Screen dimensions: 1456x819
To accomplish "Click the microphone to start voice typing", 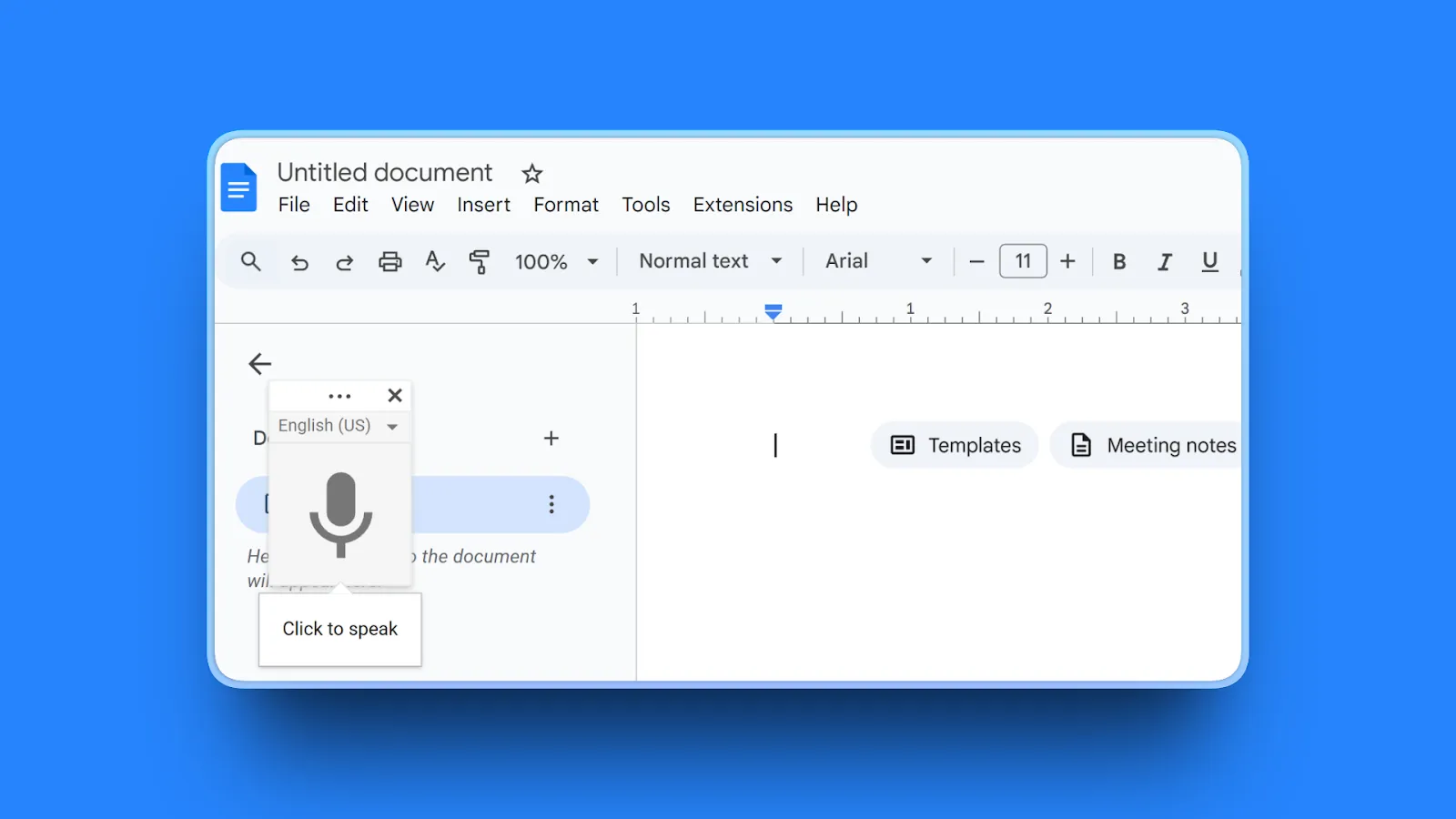I will click(340, 514).
